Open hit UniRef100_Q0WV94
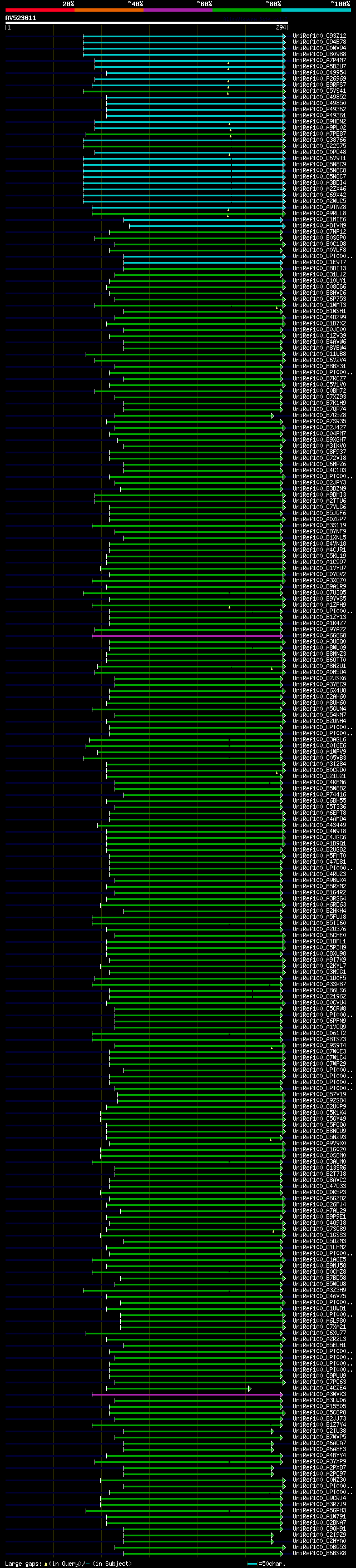Viewport: 356px width, 1568px height. tap(319, 48)
